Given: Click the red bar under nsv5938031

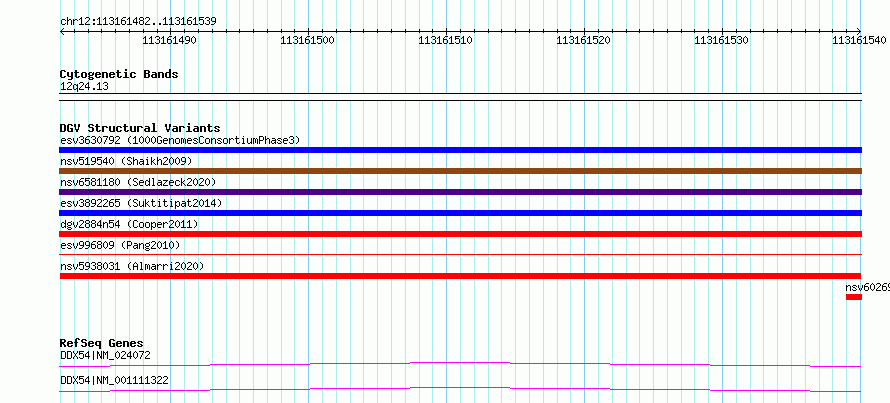Looking at the screenshot, I should pos(460,276).
